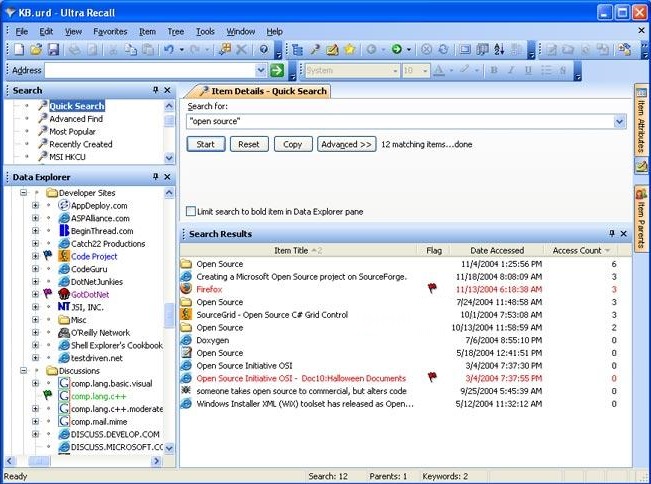Click the delete X toolbar icon

click(241, 49)
